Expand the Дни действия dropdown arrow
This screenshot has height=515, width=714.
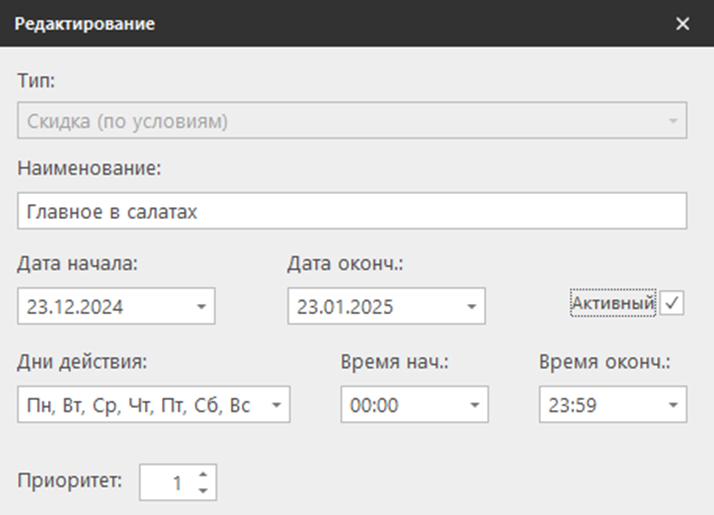[275, 405]
